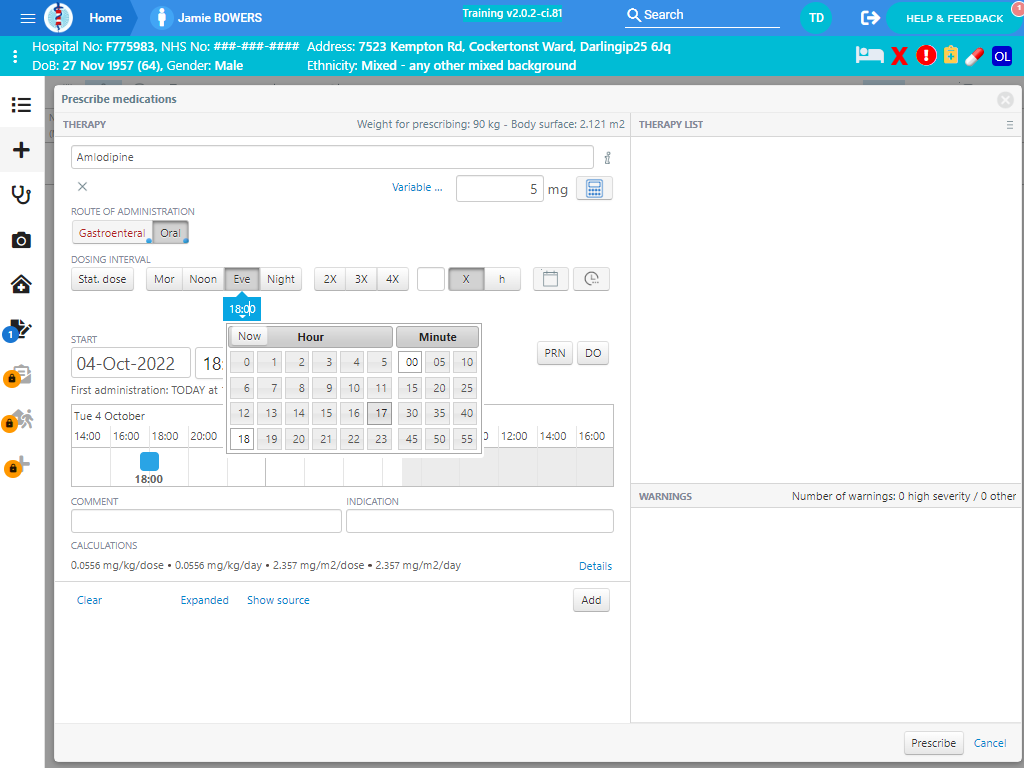Viewport: 1024px width, 768px height.
Task: Toggle the DO option
Action: point(593,353)
